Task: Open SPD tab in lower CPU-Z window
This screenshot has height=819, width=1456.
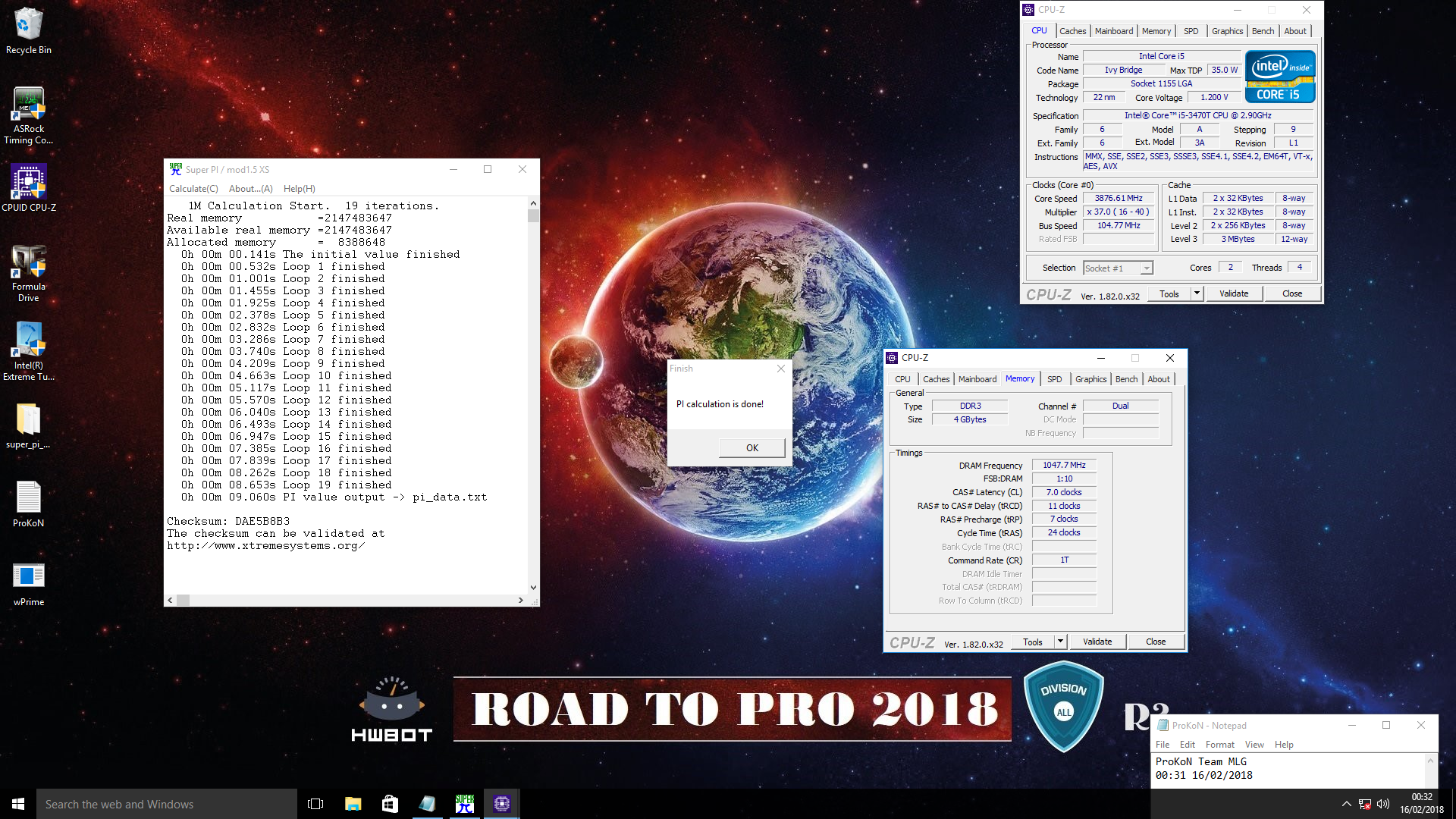Action: pos(1055,379)
